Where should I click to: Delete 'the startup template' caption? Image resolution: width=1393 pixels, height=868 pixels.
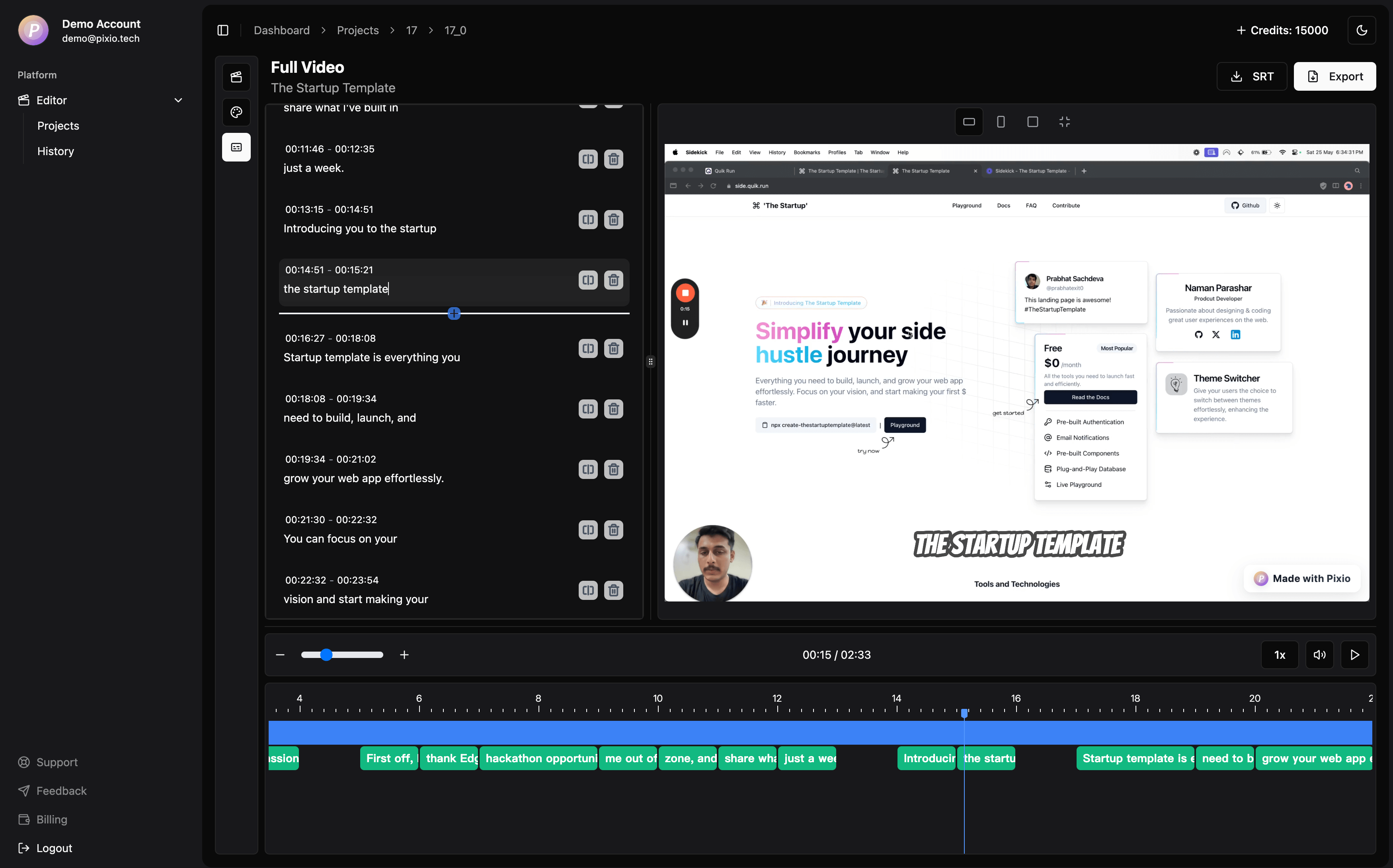click(613, 280)
